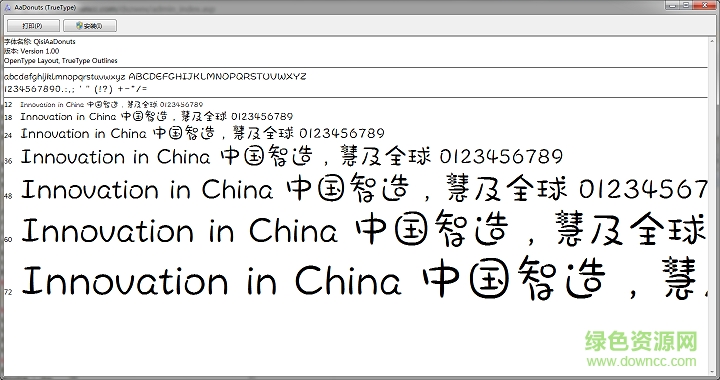Click the 打印(P) print button
720x380 pixels.
pos(33,26)
